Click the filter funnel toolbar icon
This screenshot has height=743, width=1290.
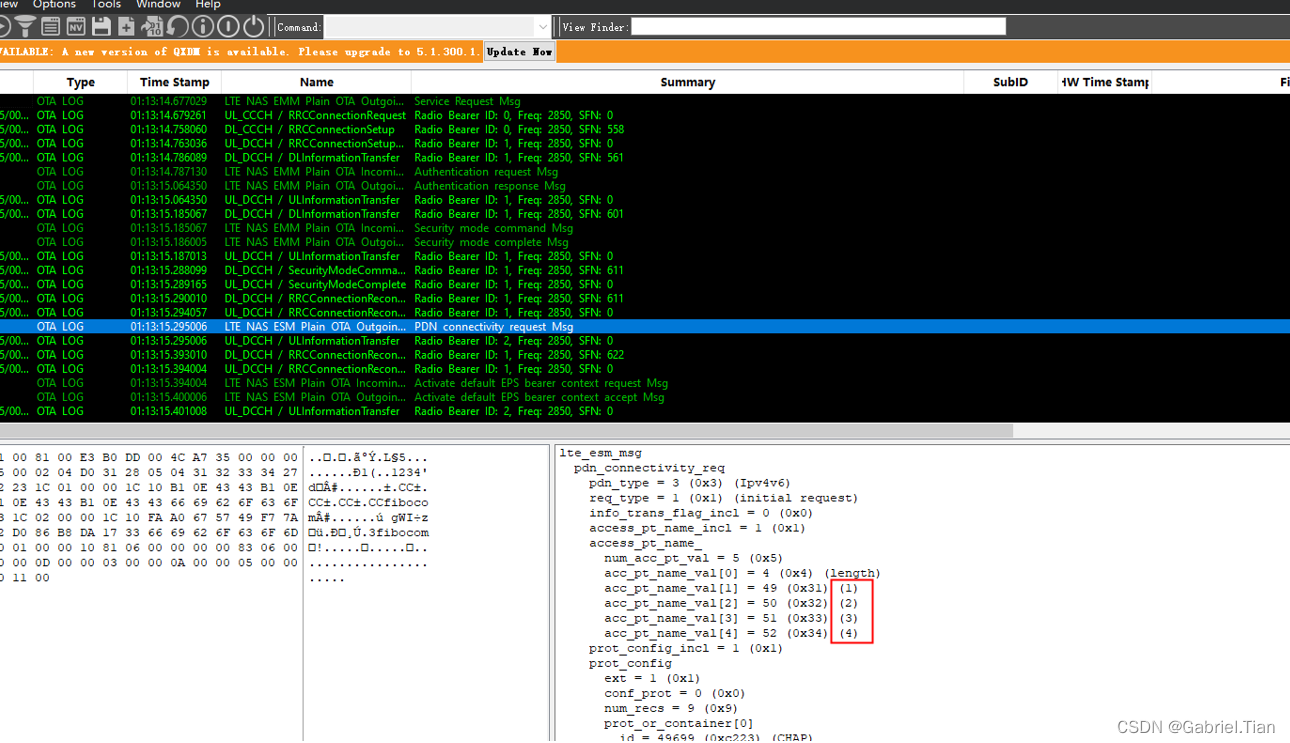[25, 27]
